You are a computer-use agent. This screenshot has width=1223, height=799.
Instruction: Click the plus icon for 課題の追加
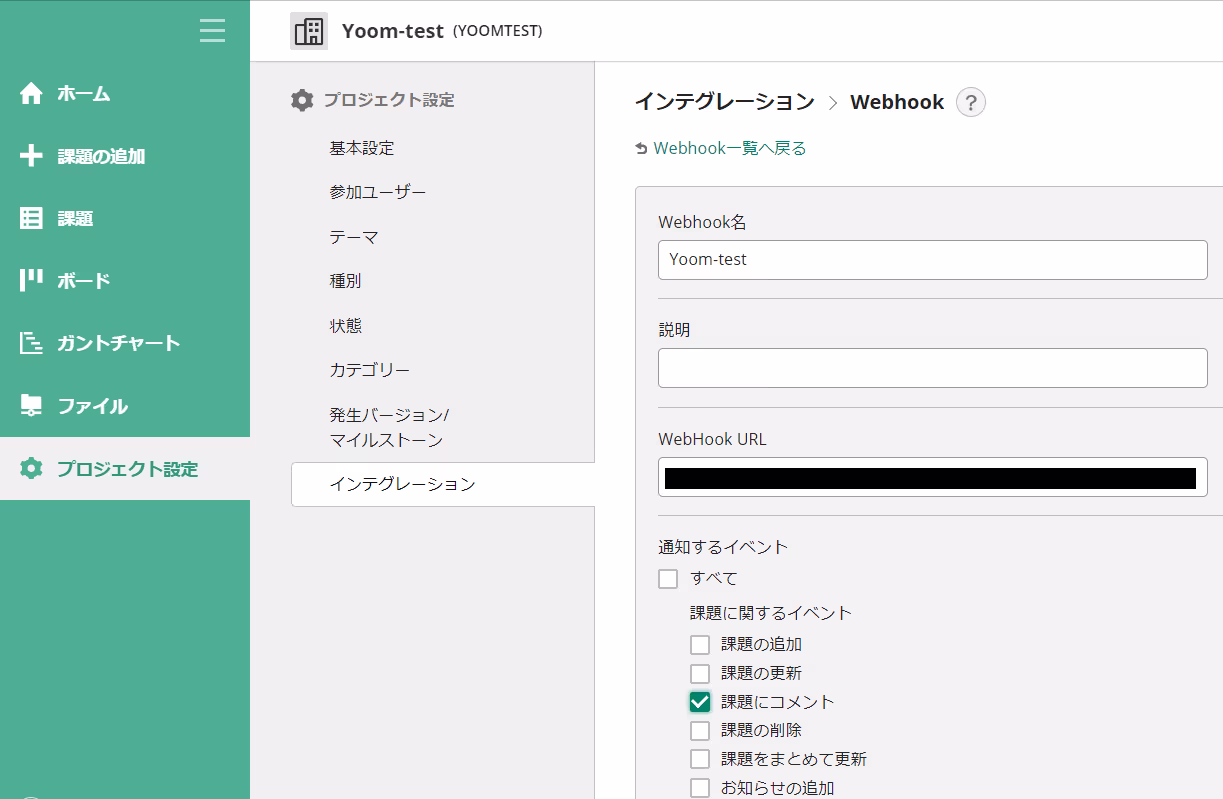(x=31, y=156)
